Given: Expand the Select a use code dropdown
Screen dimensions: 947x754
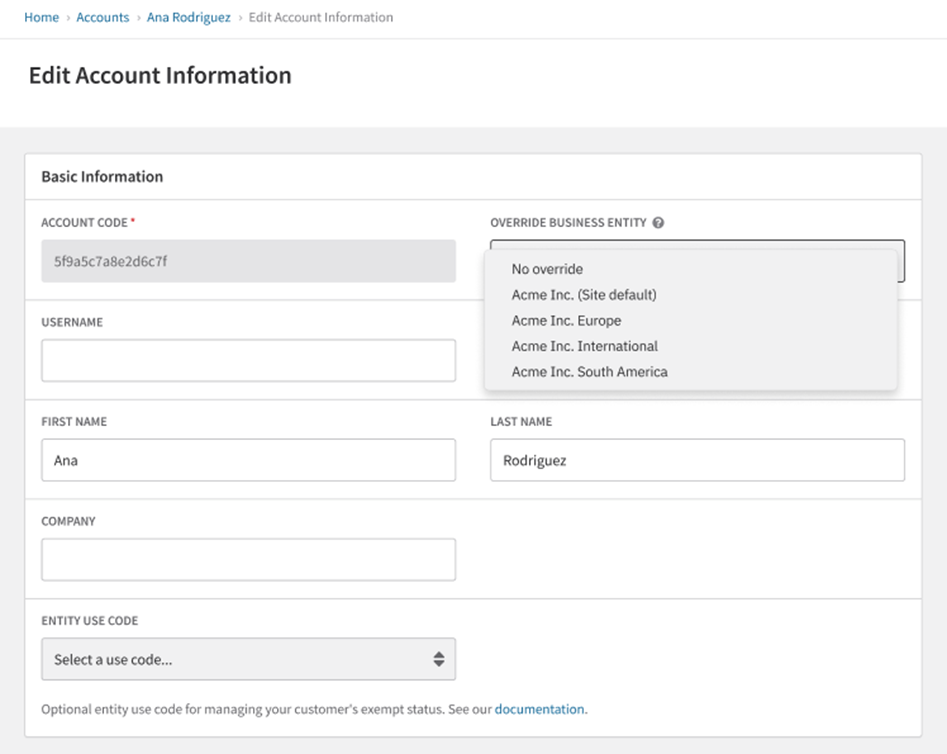Looking at the screenshot, I should 248,659.
